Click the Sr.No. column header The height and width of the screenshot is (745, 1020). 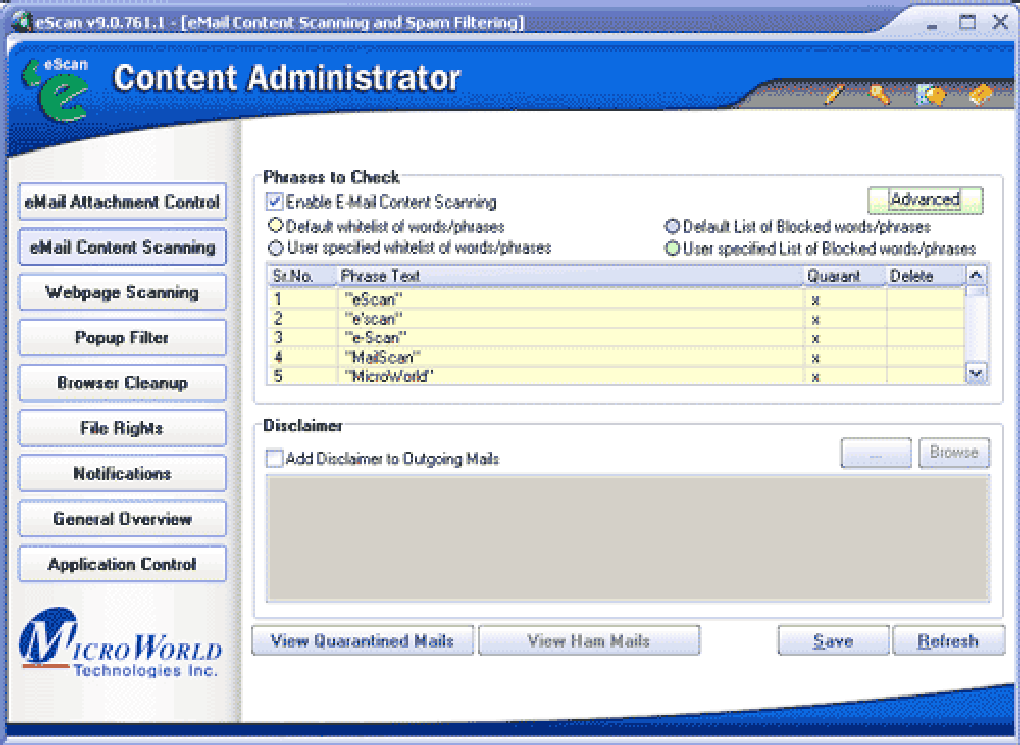pos(302,276)
